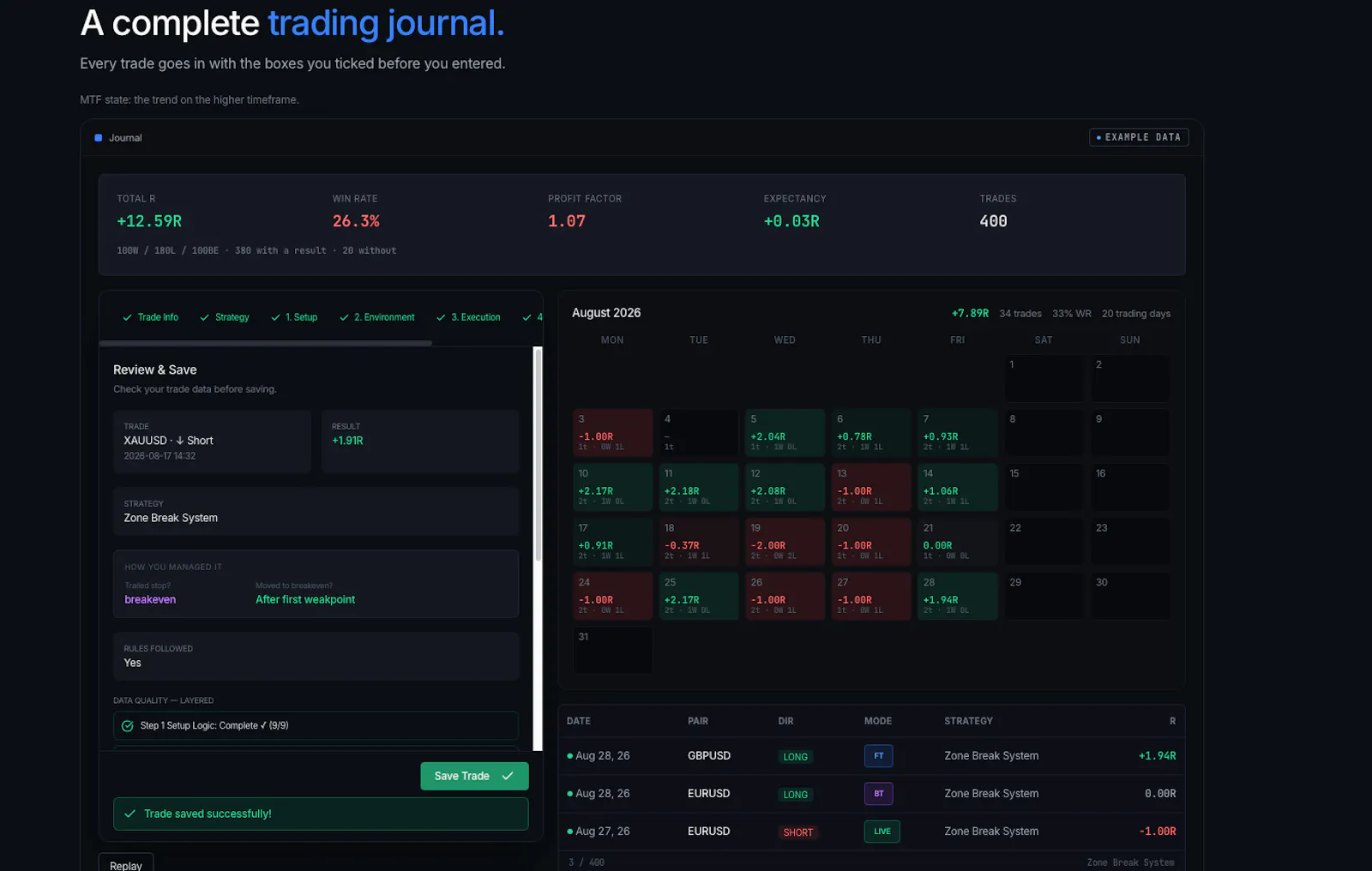Click the R column header in trades table
Screen dimensions: 1372x871
pyautogui.click(x=1172, y=721)
